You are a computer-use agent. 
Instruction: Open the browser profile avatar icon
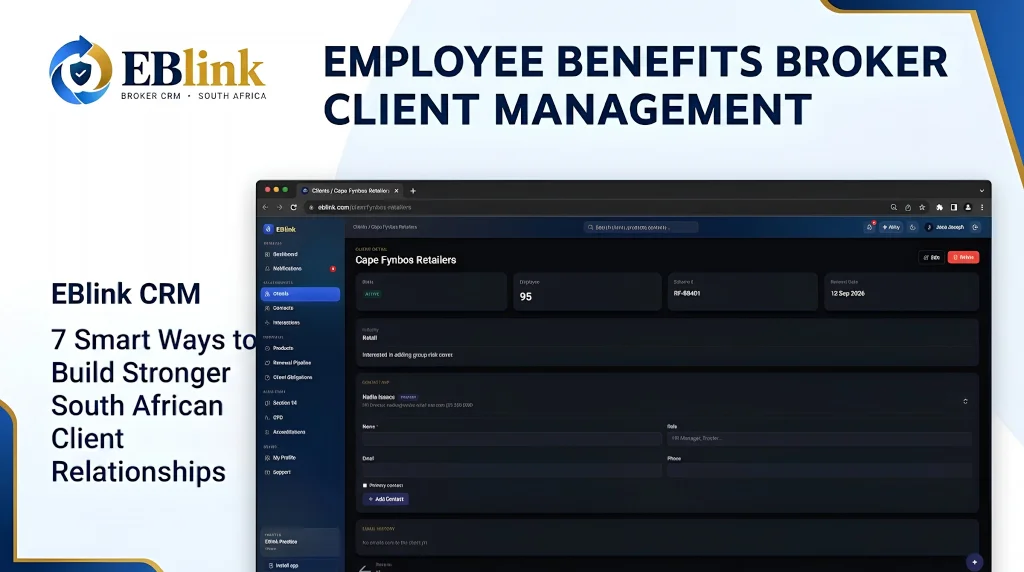(968, 207)
